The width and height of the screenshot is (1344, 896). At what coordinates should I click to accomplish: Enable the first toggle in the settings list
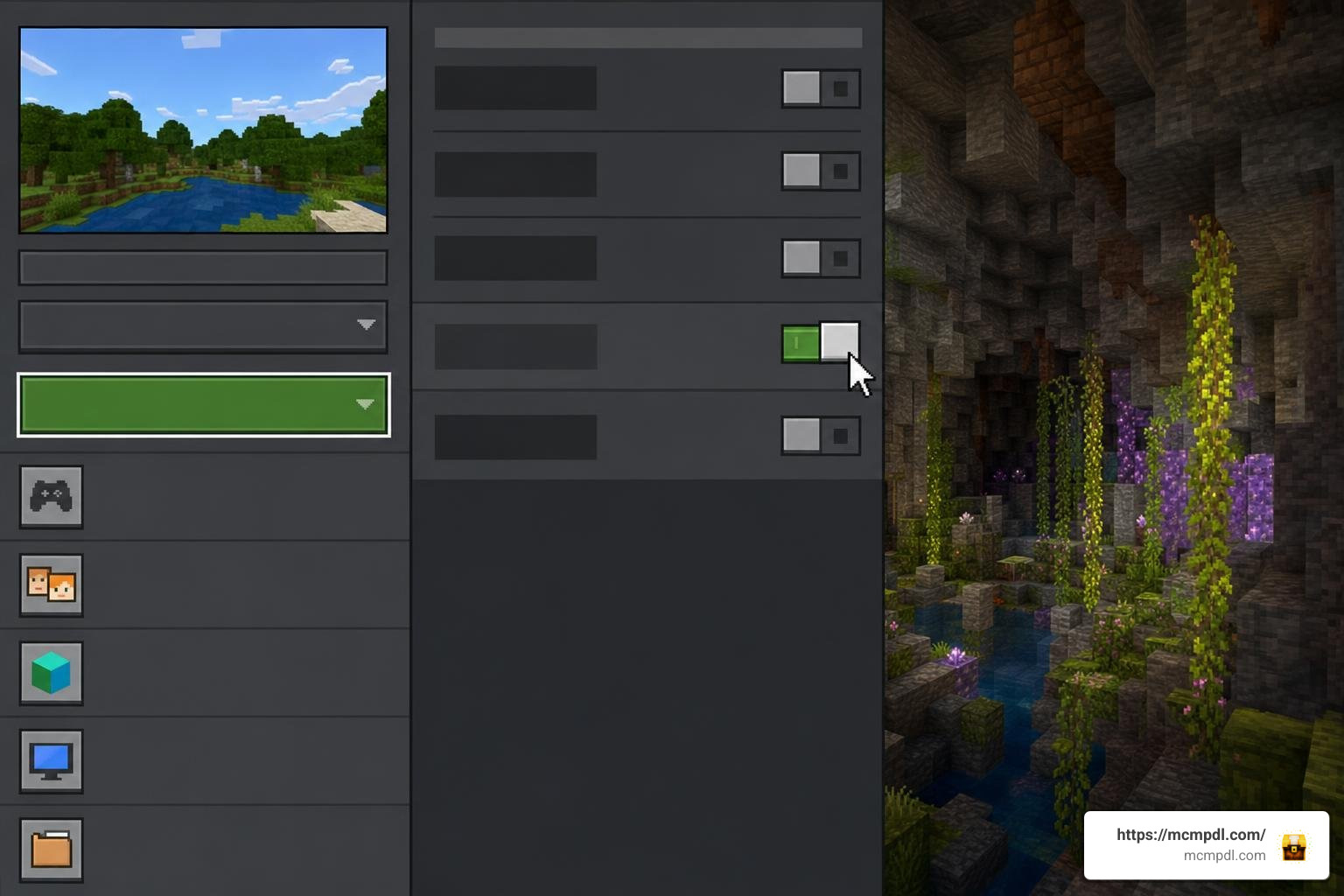point(821,88)
